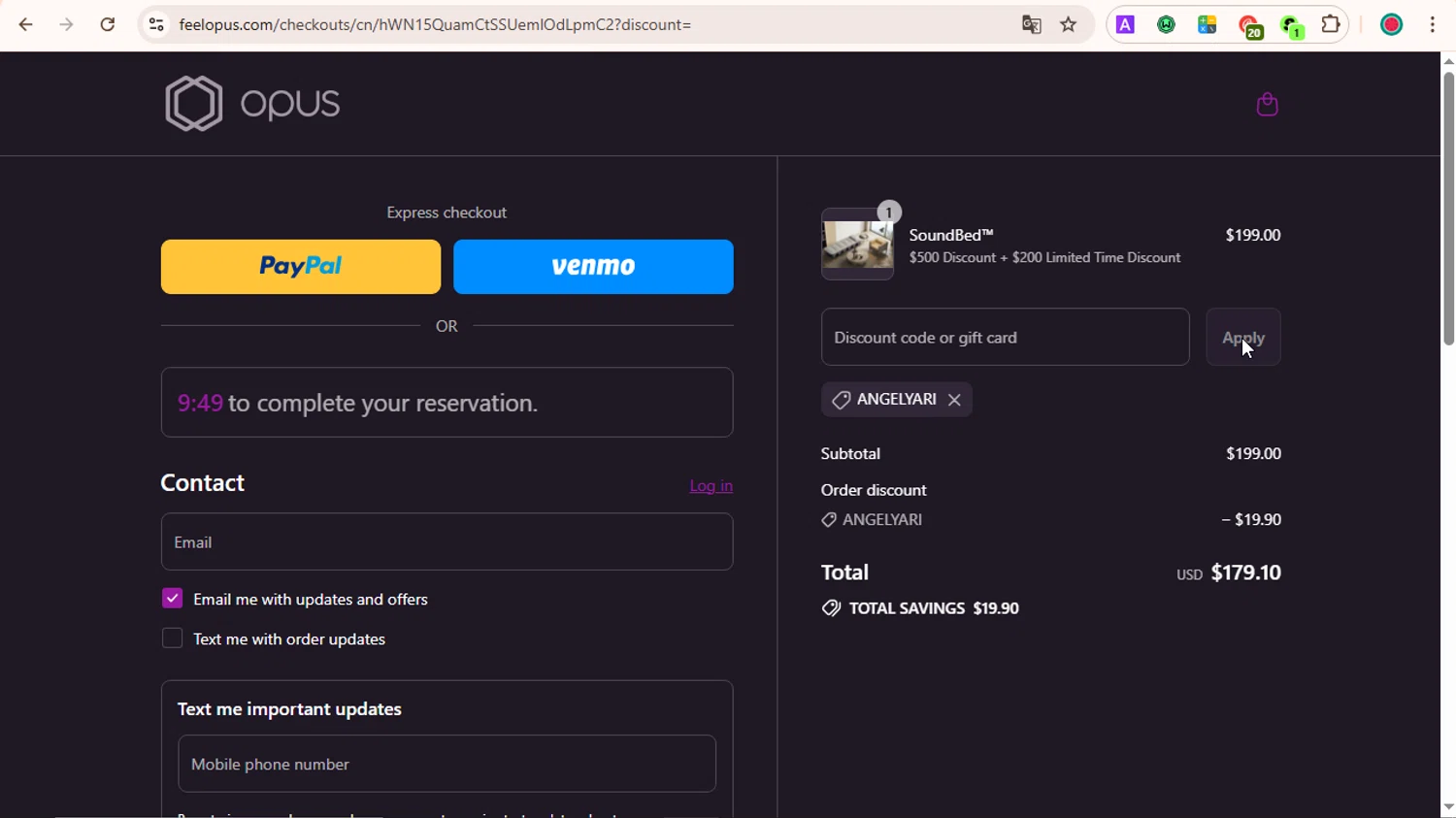Click the Email input field
Screen dimensions: 1456x818
447,541
